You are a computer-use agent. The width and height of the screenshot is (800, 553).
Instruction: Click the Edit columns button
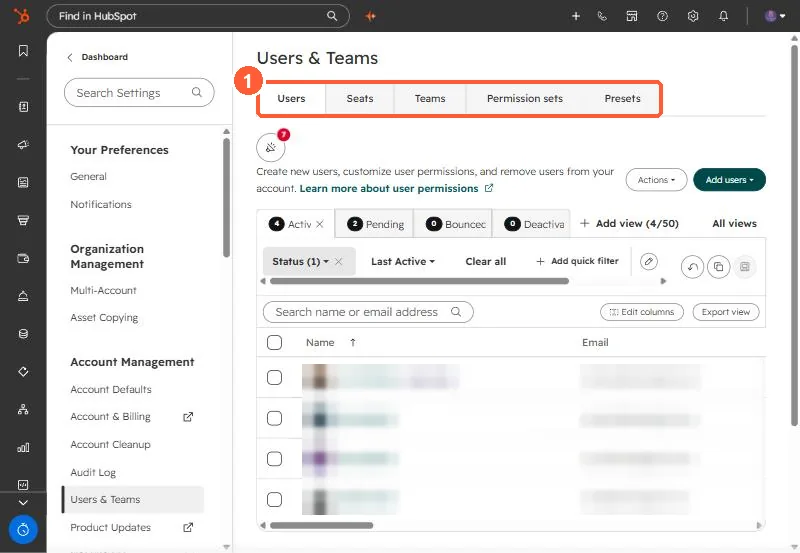pyautogui.click(x=642, y=312)
